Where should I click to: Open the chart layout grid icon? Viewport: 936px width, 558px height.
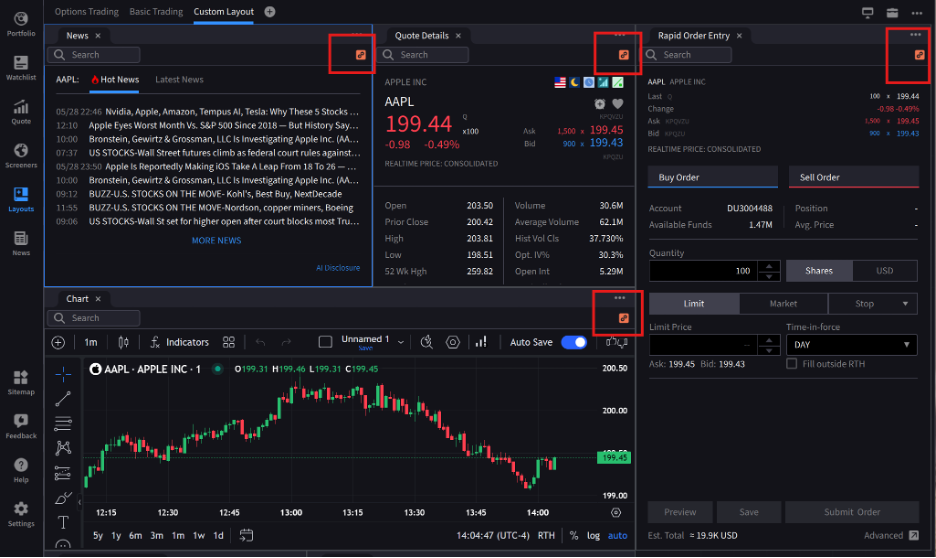coord(229,342)
